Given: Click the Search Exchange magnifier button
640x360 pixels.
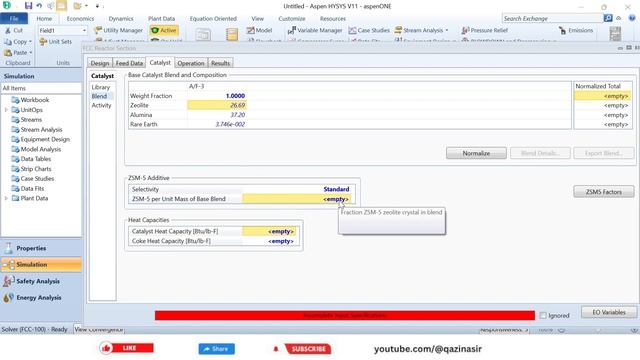Looking at the screenshot, I should (608, 18).
